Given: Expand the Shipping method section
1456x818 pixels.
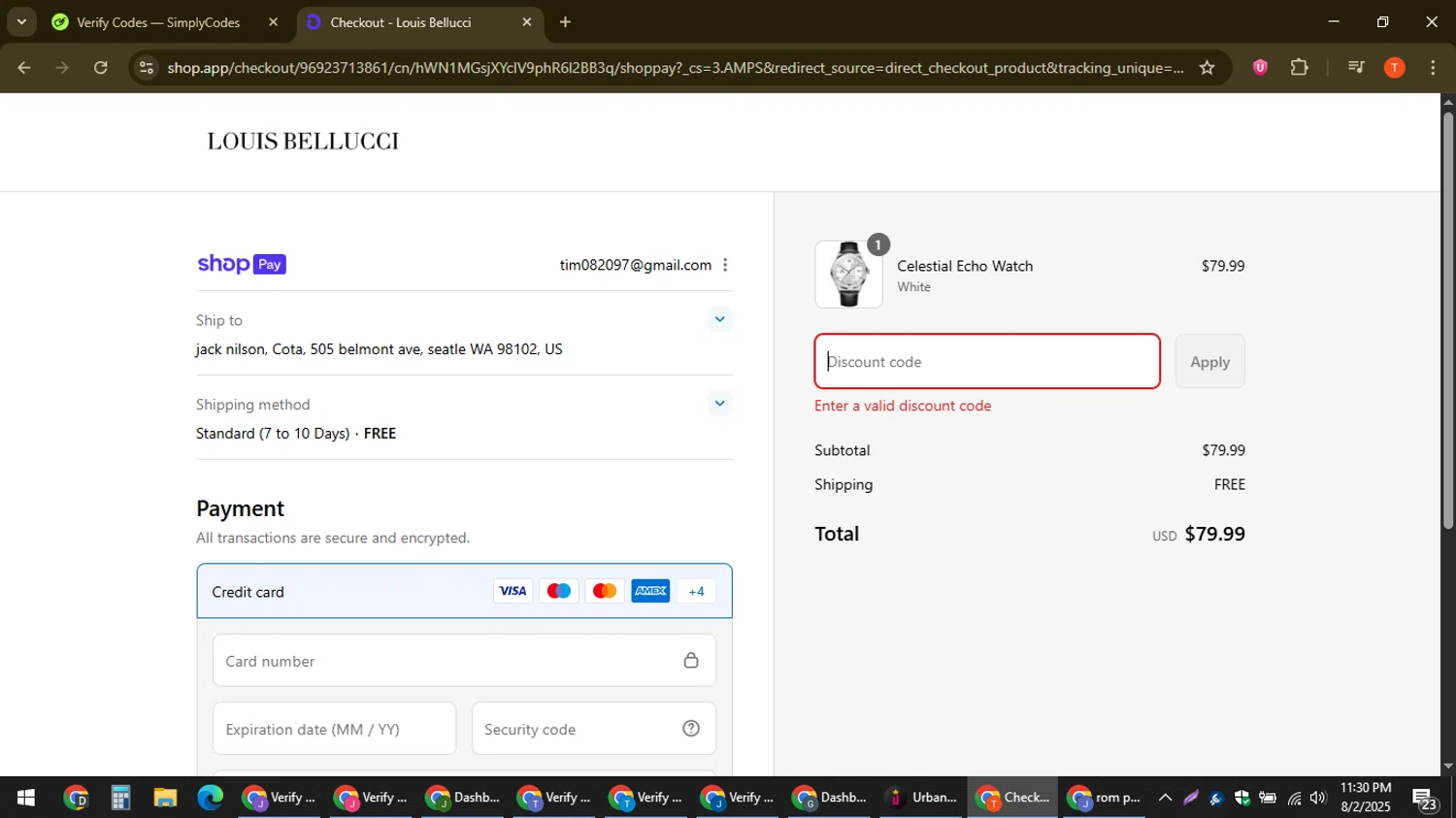Looking at the screenshot, I should click(x=719, y=404).
